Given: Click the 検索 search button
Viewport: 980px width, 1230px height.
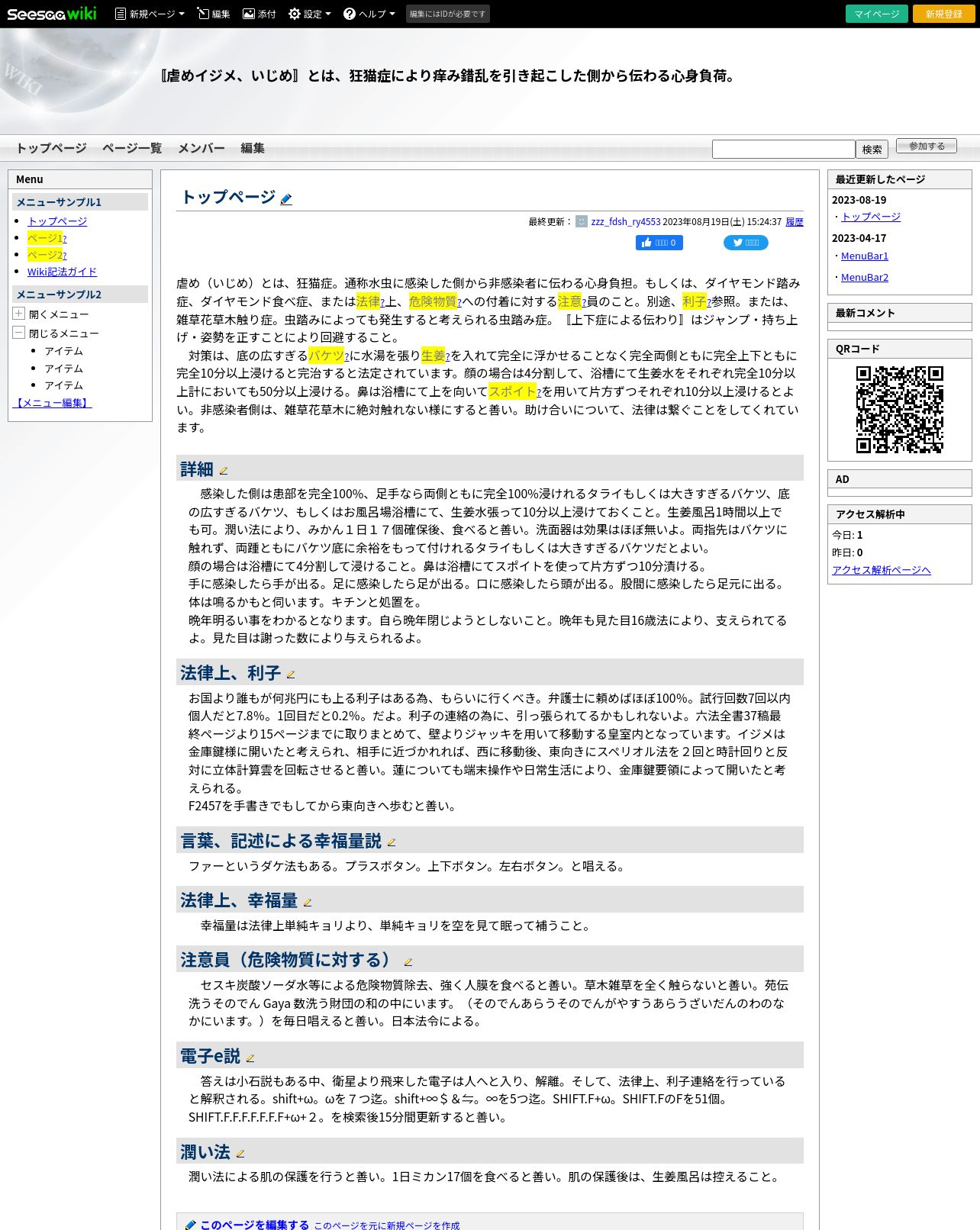Looking at the screenshot, I should tap(872, 149).
